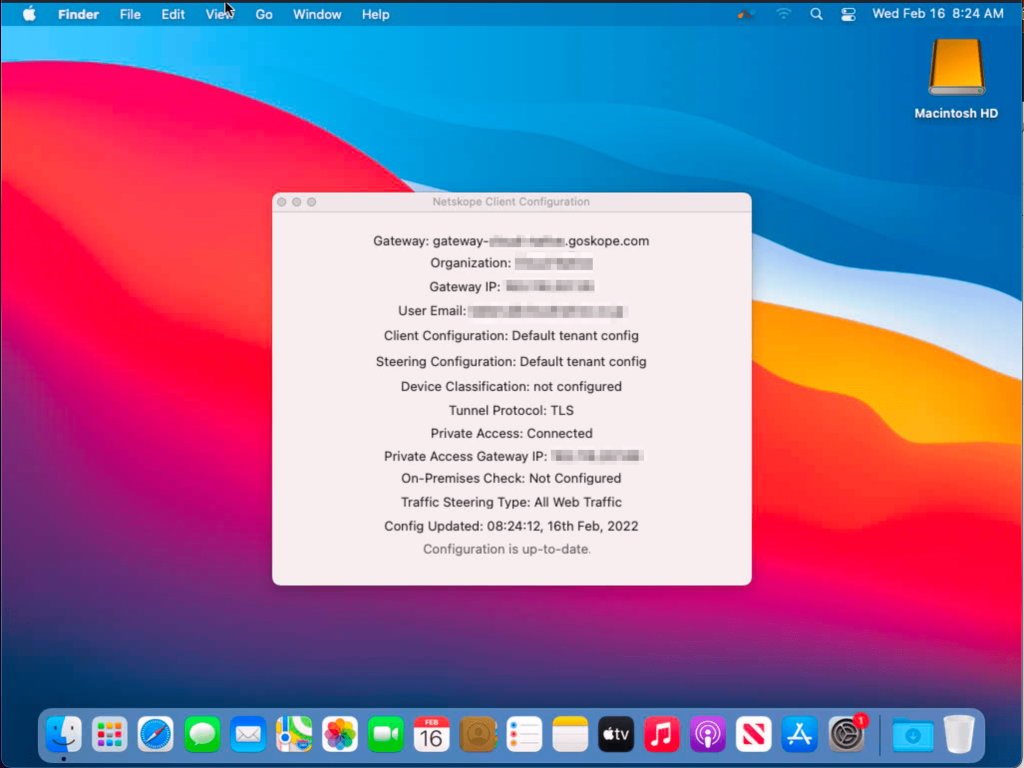Select the Macintosh HD desktop drive
The width and height of the screenshot is (1024, 768).
pyautogui.click(x=957, y=79)
